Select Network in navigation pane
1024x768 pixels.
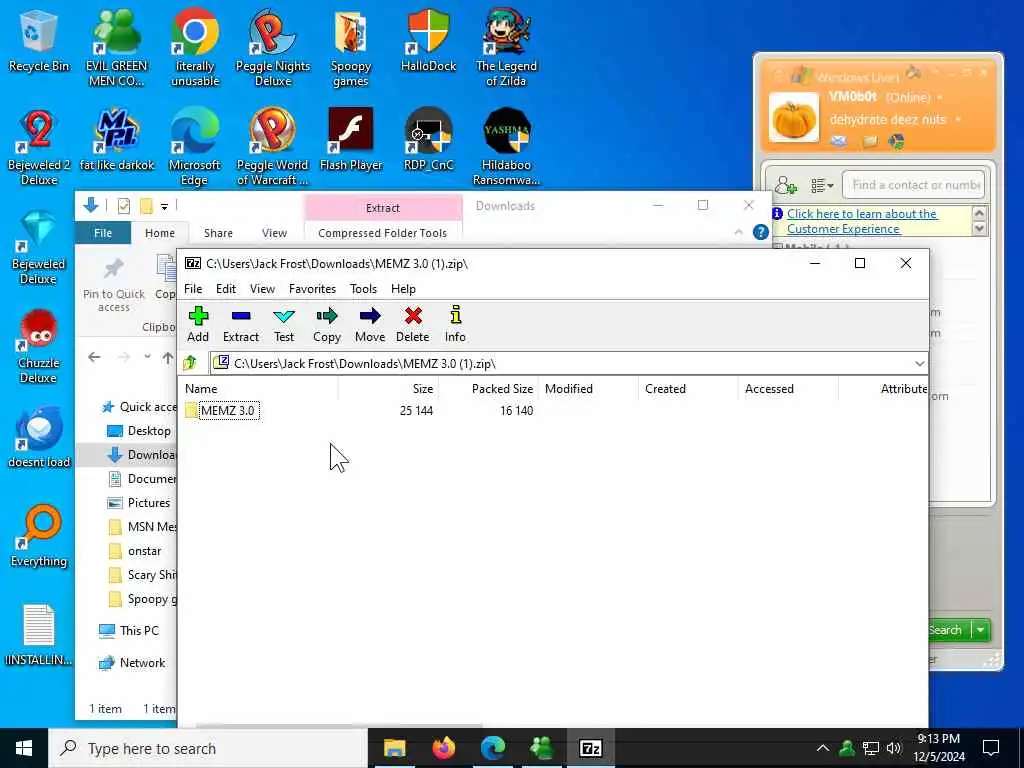(132, 663)
